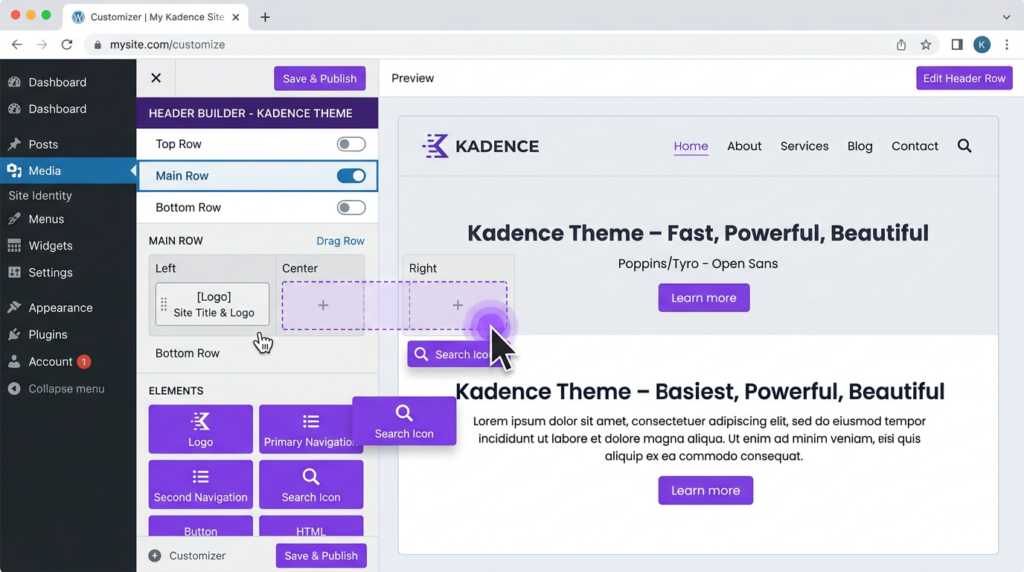Click the drag handle on Logo item
1024x572 pixels.
[x=164, y=304]
